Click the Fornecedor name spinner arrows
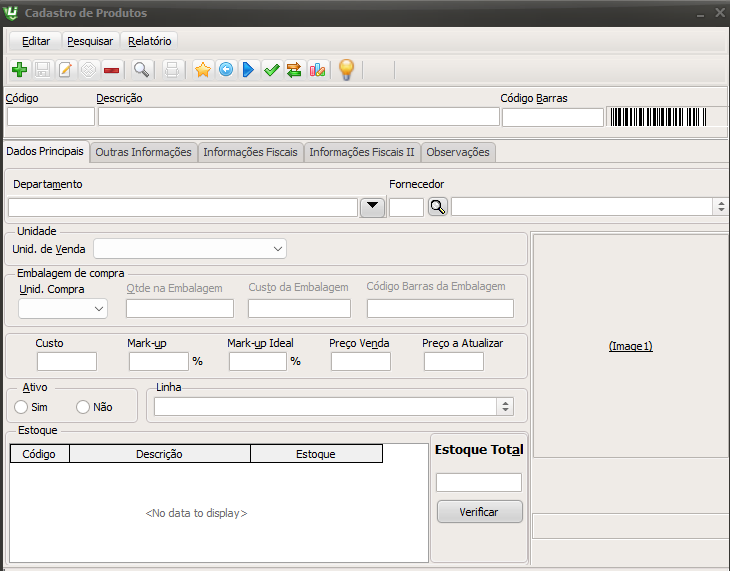 pos(721,206)
